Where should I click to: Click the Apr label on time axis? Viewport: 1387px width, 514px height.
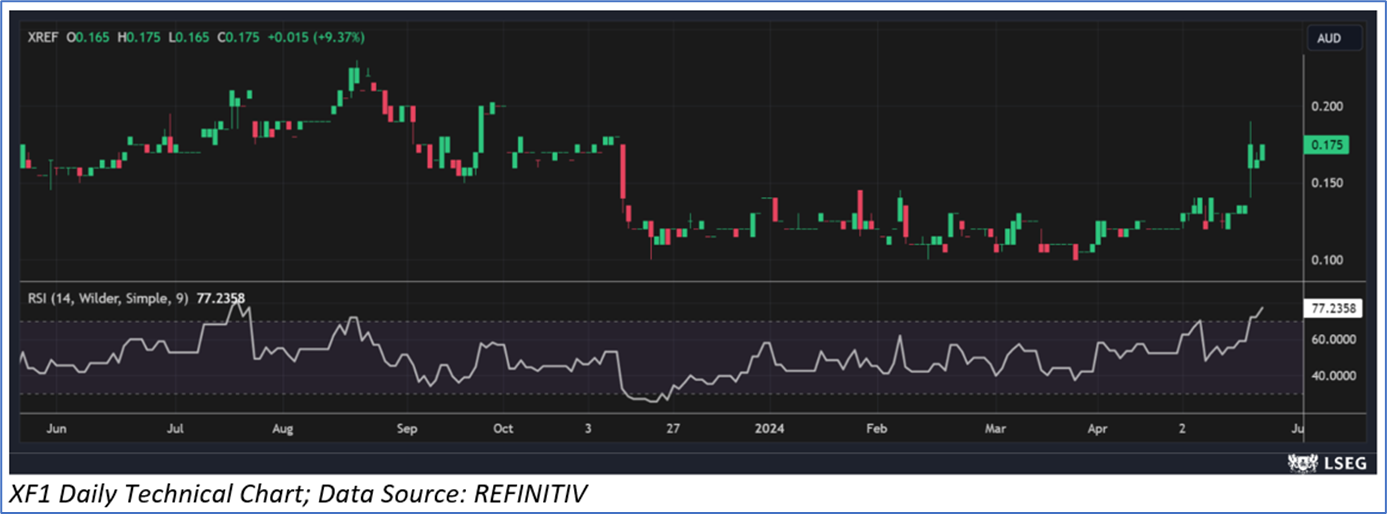tap(1097, 429)
